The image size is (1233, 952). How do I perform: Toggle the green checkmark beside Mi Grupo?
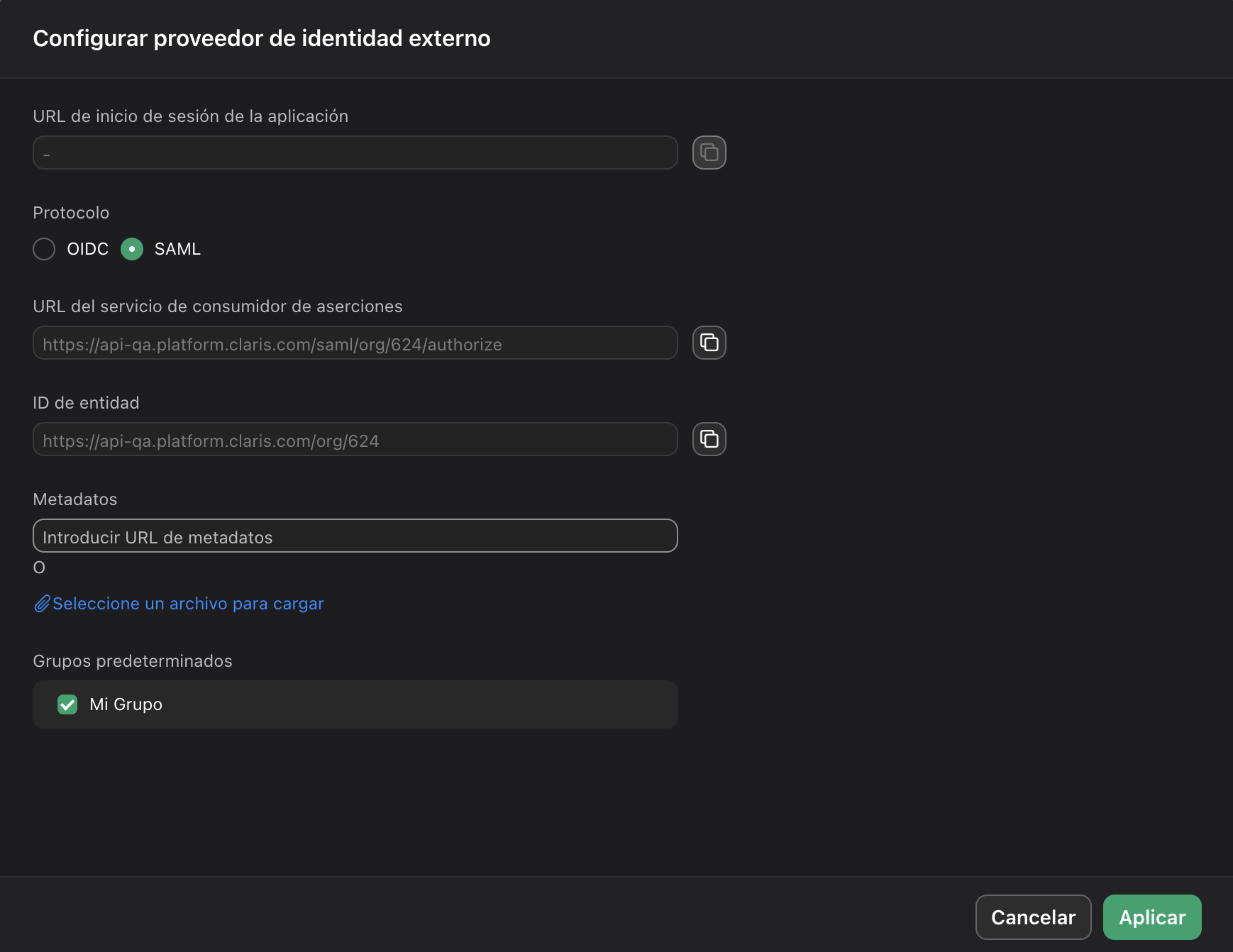click(x=67, y=704)
